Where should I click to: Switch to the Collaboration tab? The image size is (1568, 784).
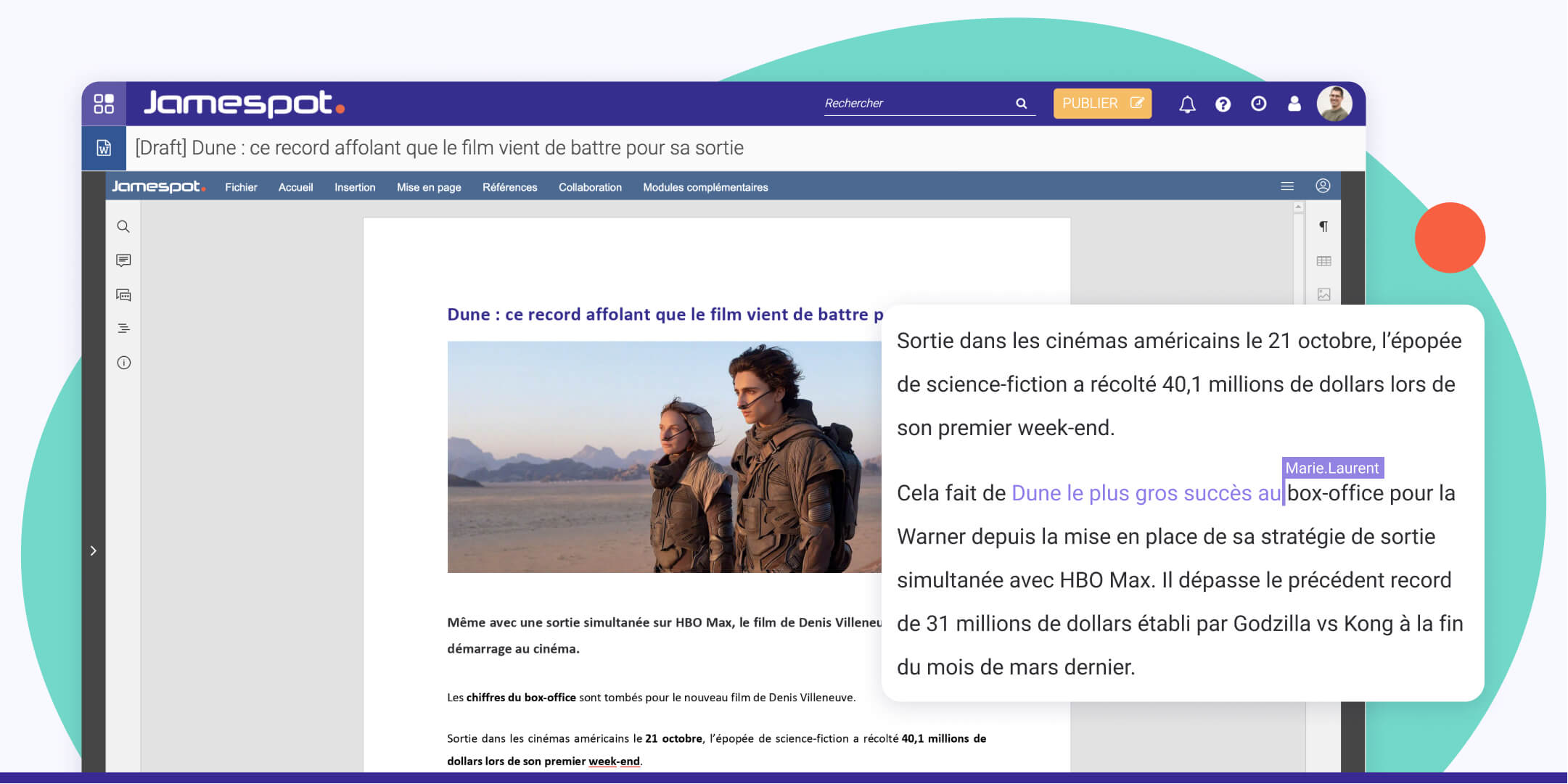pos(590,187)
